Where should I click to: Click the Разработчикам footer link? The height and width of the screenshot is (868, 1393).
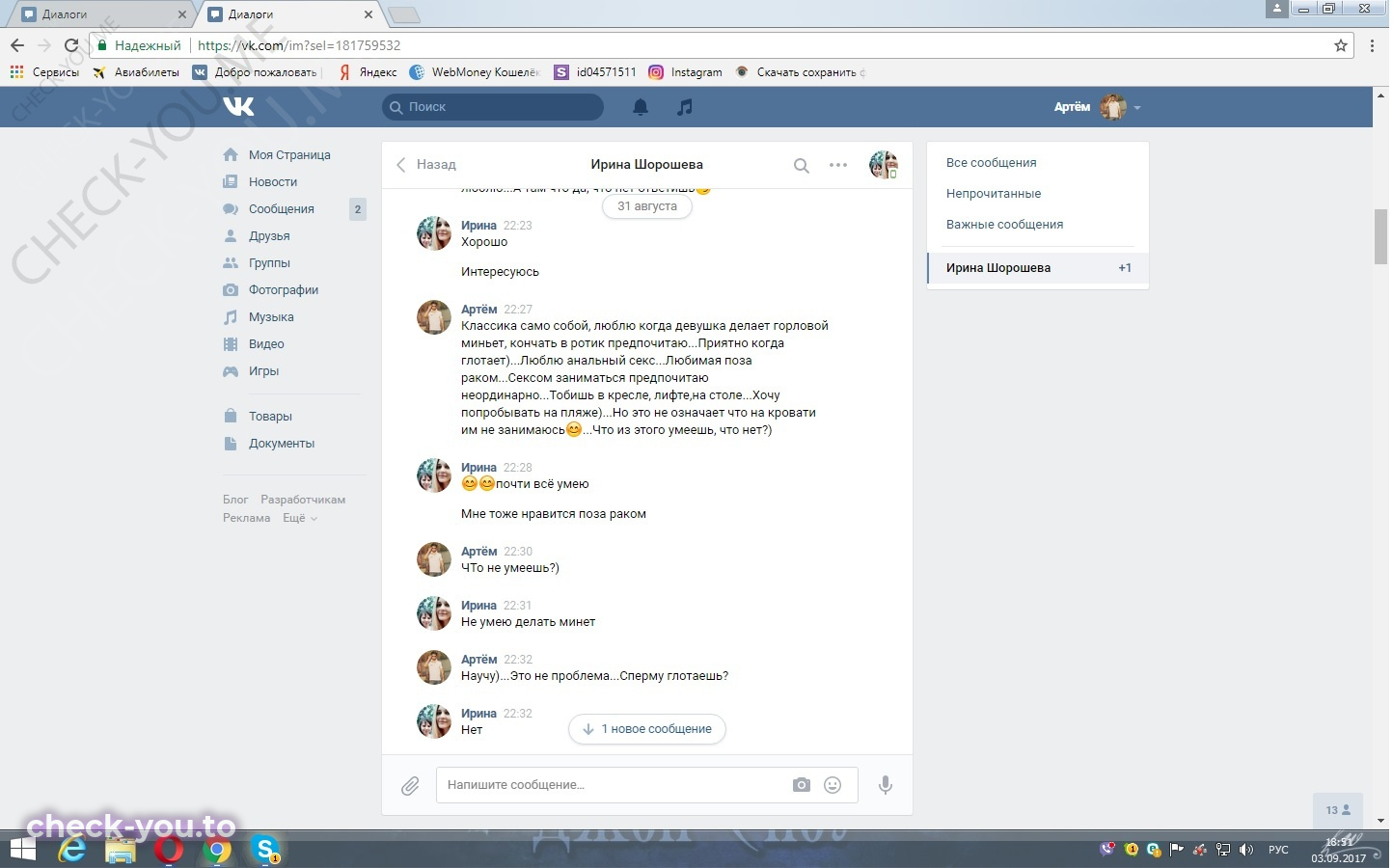(303, 500)
